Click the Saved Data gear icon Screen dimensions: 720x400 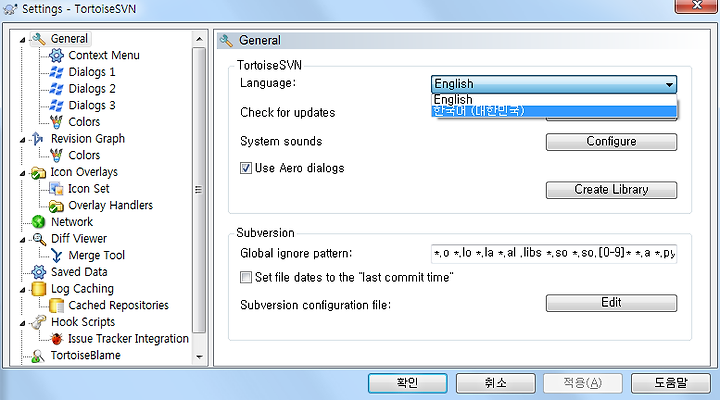tap(39, 272)
